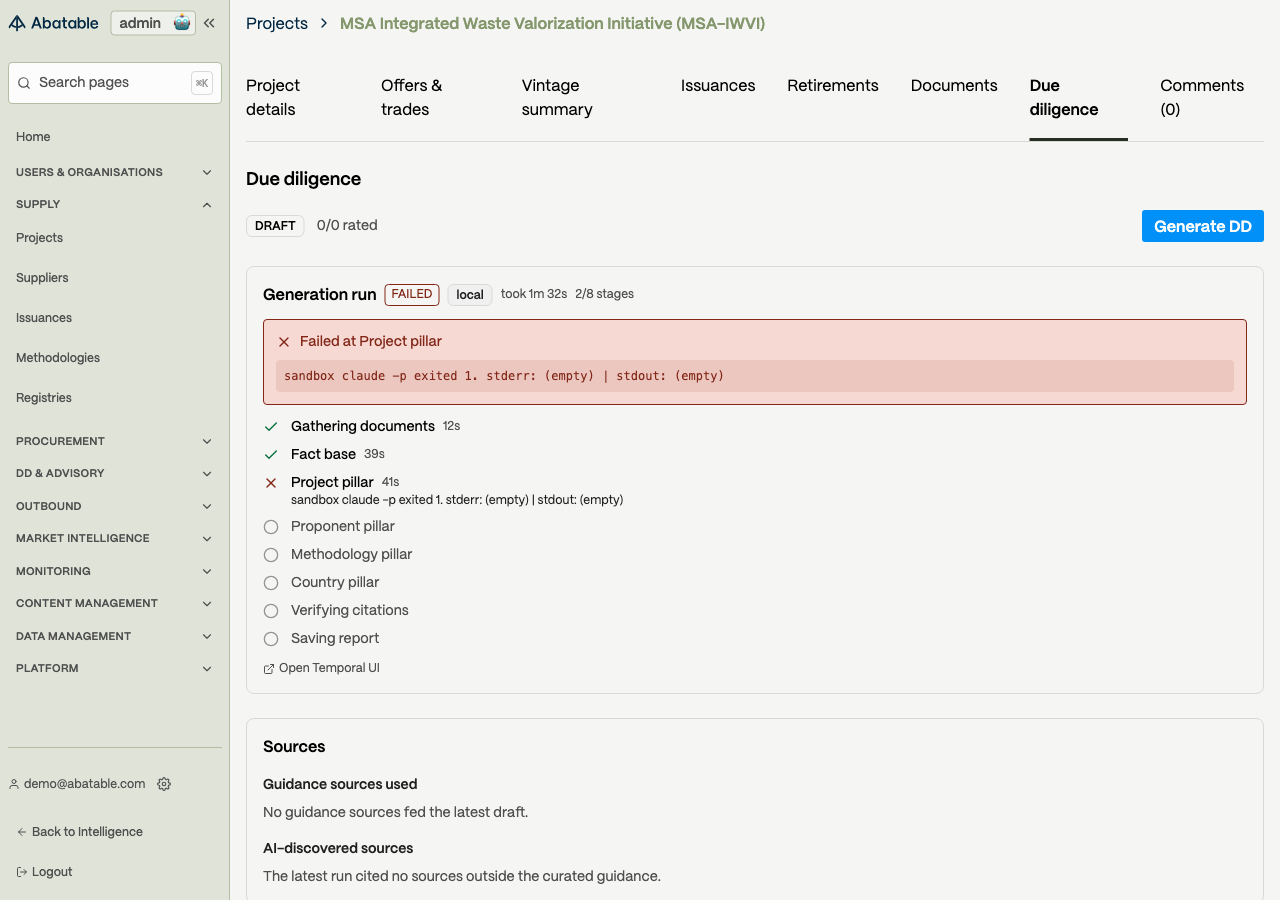
Task: Click the red X in failure banner
Action: pyautogui.click(x=284, y=342)
